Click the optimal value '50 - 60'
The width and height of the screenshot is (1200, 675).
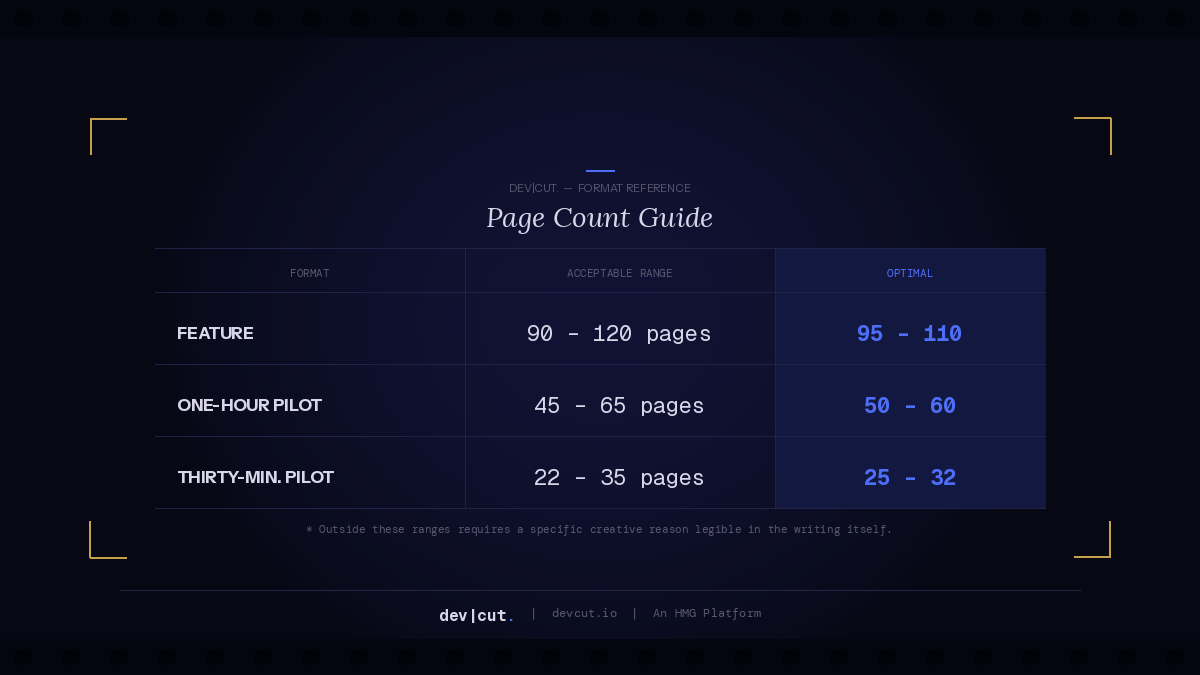[910, 405]
